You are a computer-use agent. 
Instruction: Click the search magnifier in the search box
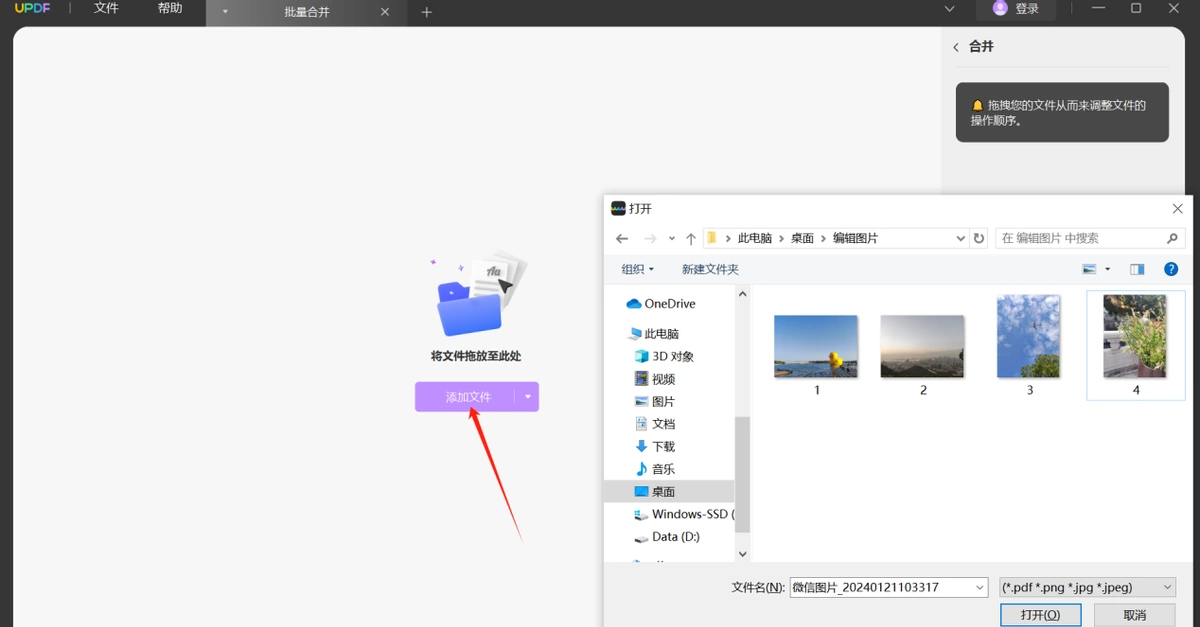(1173, 238)
